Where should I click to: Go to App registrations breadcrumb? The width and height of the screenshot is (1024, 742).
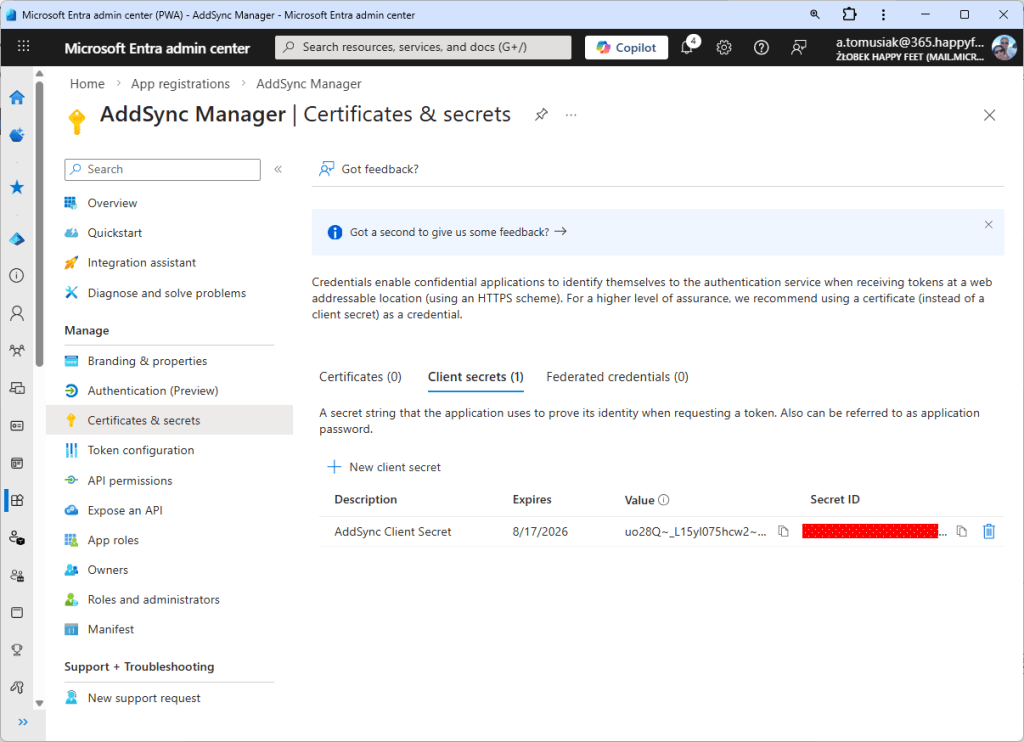pyautogui.click(x=180, y=84)
